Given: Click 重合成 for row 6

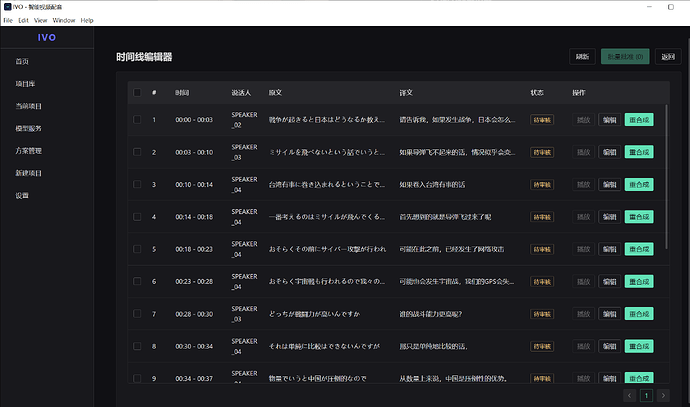Looking at the screenshot, I should click(639, 281).
